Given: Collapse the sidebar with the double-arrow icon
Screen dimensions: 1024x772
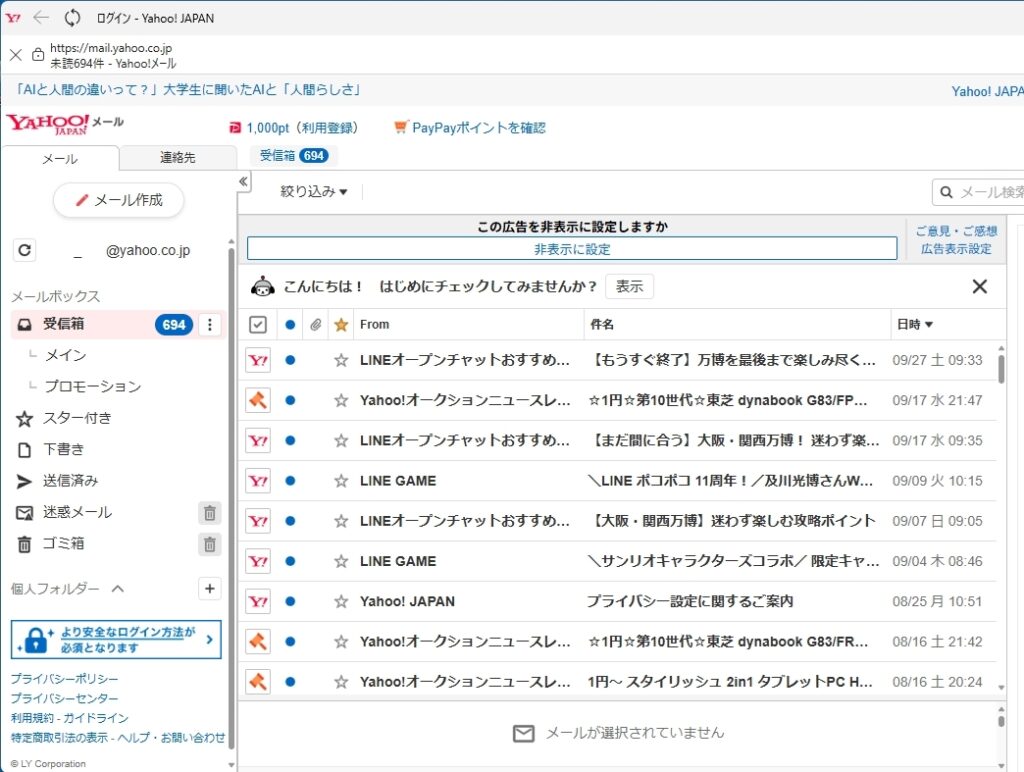Looking at the screenshot, I should click(243, 182).
